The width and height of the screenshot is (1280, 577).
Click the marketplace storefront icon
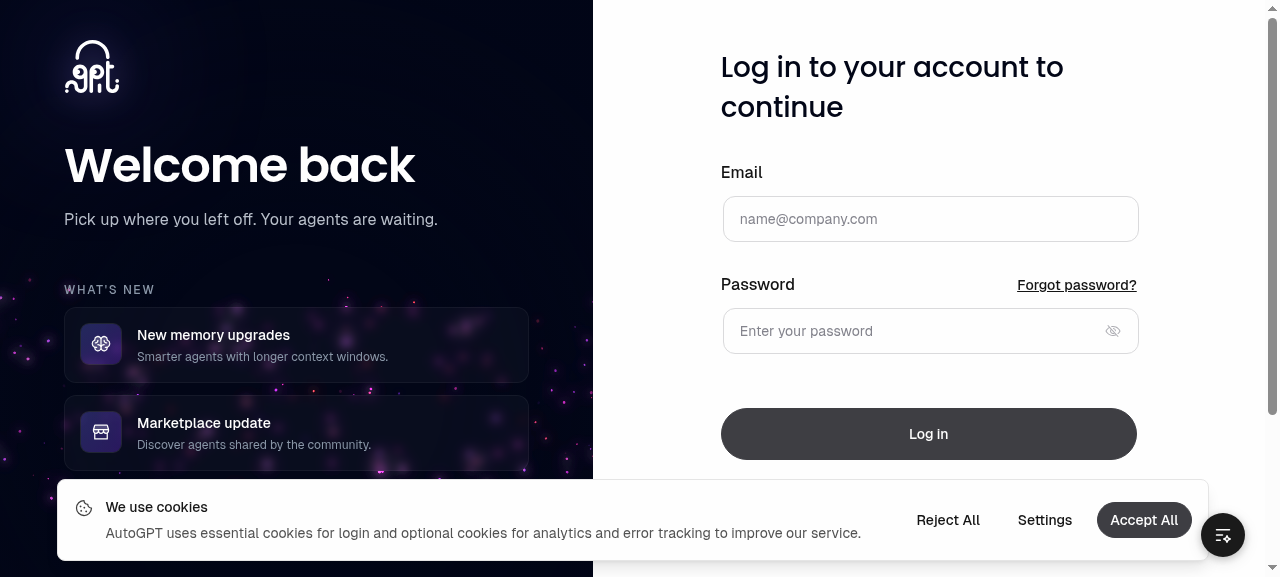click(x=101, y=432)
